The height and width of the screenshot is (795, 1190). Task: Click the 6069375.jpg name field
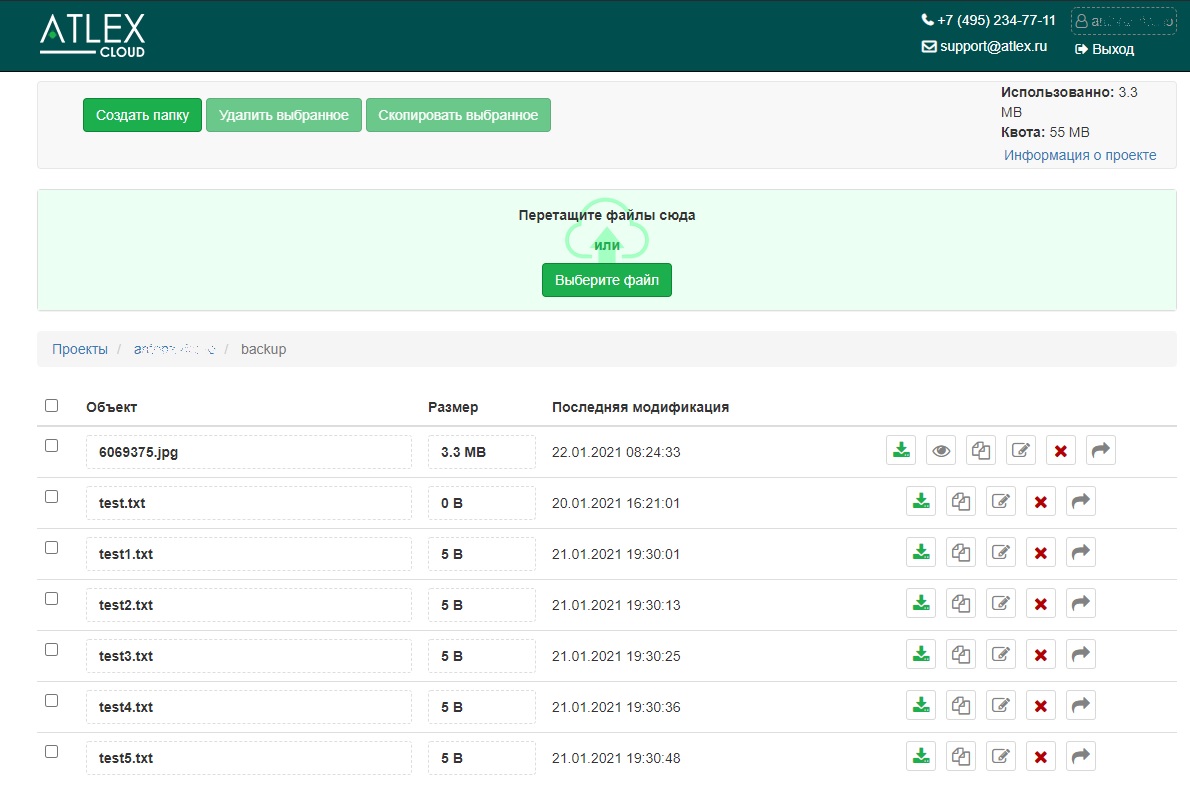249,452
